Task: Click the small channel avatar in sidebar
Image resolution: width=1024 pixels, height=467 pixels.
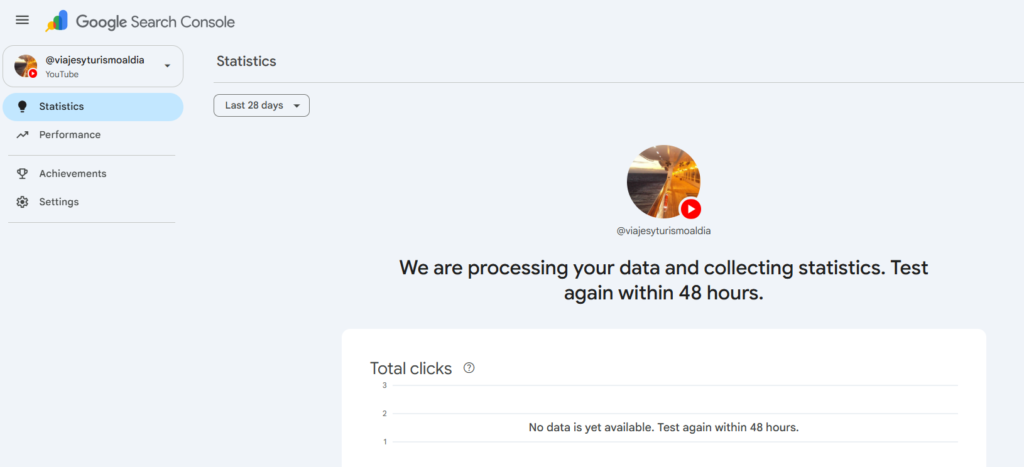Action: click(x=26, y=66)
